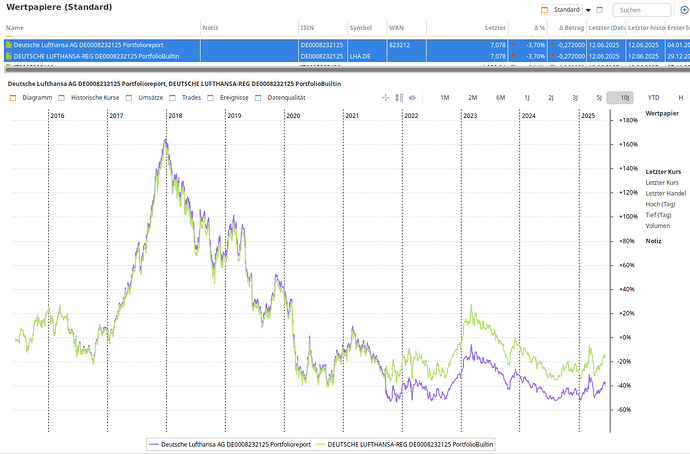Sort by the Name column header
This screenshot has width=690, height=454.
click(102, 28)
